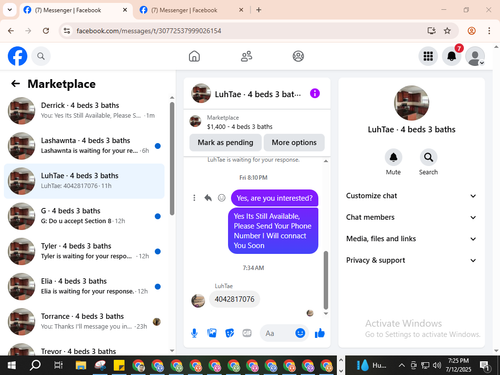Image resolution: width=500 pixels, height=375 pixels.
Task: Open Elia conversation
Action: (84, 286)
